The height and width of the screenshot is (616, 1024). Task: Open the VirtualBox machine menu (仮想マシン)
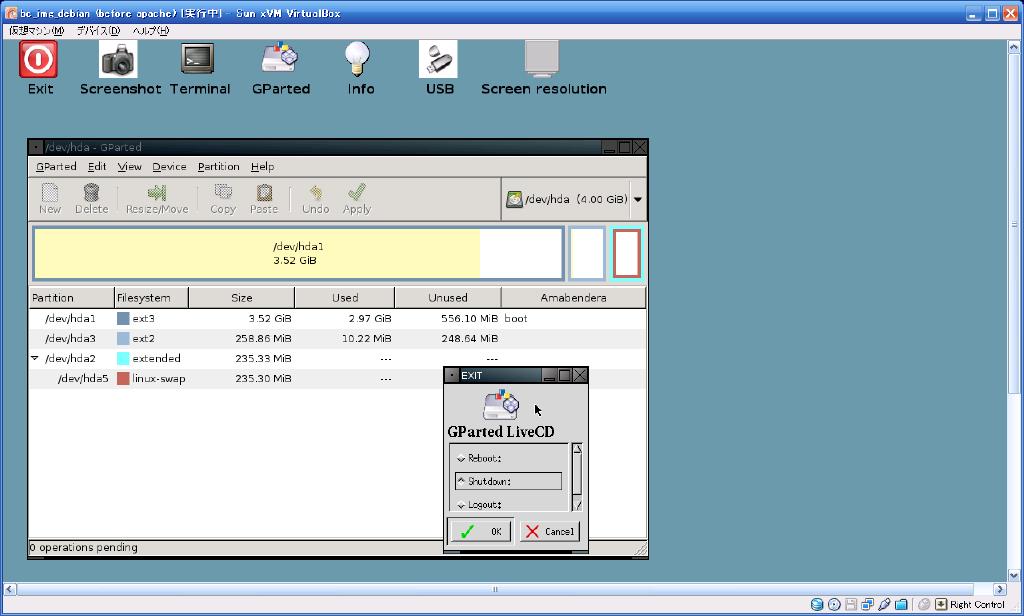click(37, 31)
